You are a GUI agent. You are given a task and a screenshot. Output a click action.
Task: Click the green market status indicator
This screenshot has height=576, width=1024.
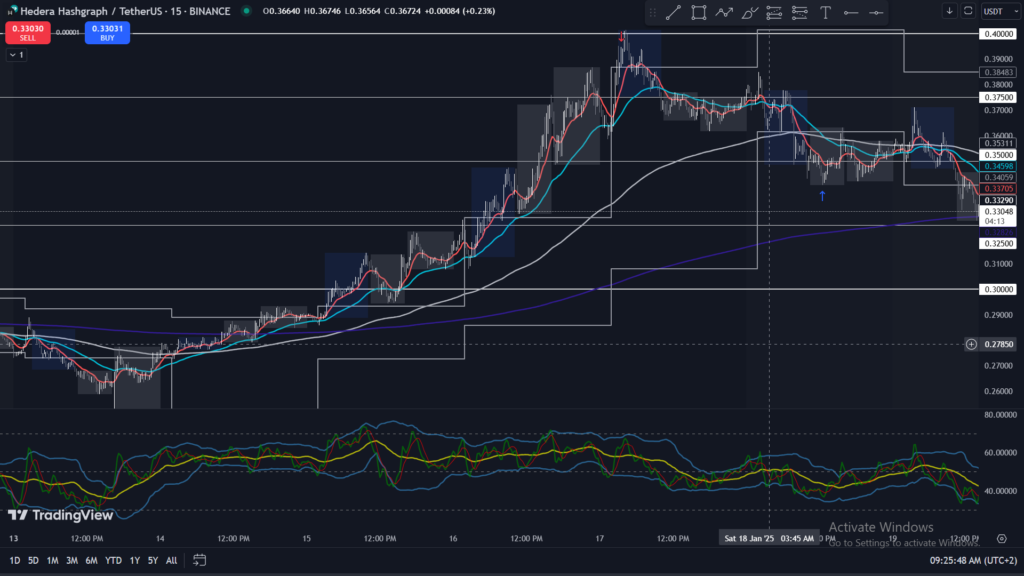point(246,11)
